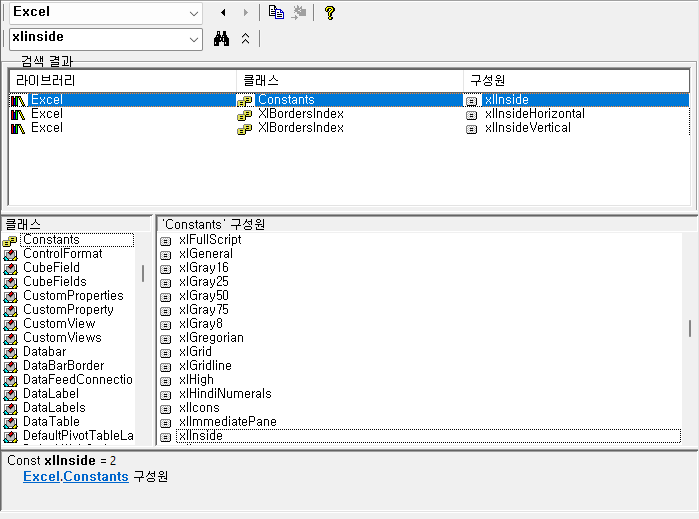This screenshot has height=519, width=699.
Task: Click the members list scrollbar thumb
Action: (x=690, y=328)
